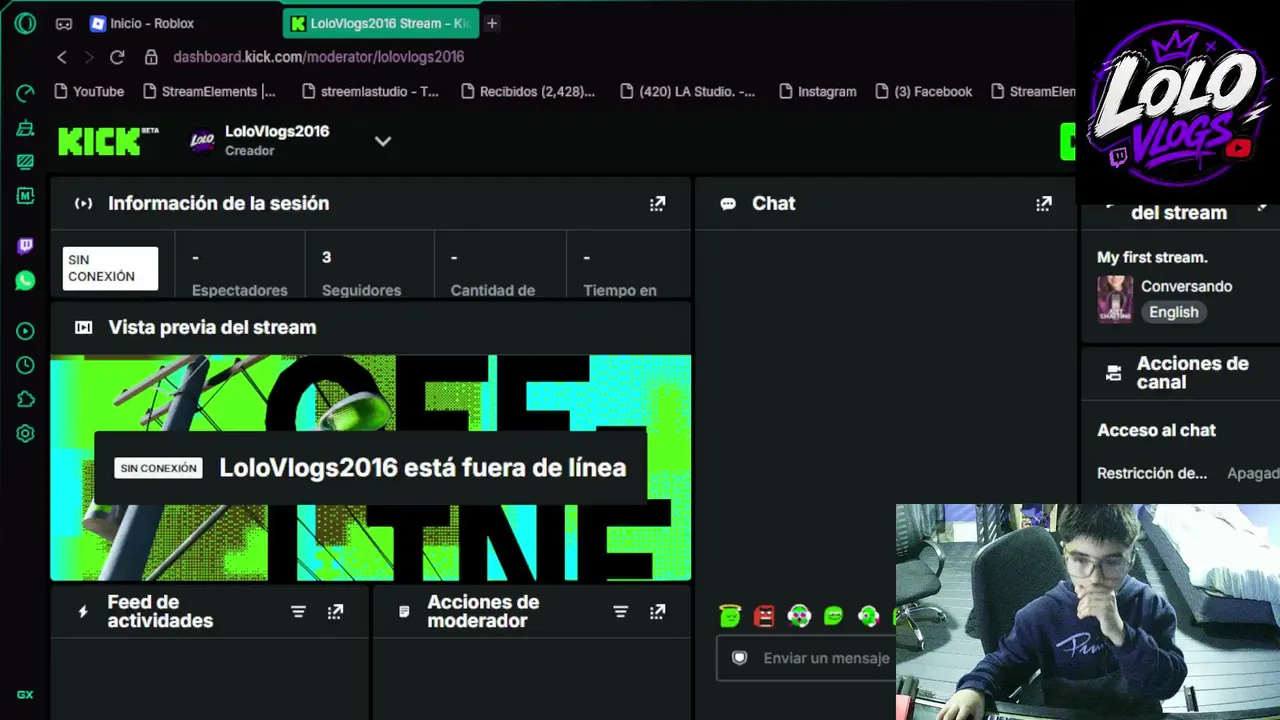Open the YouTube bookmark
Screen dimensions: 1280x720
[89, 91]
